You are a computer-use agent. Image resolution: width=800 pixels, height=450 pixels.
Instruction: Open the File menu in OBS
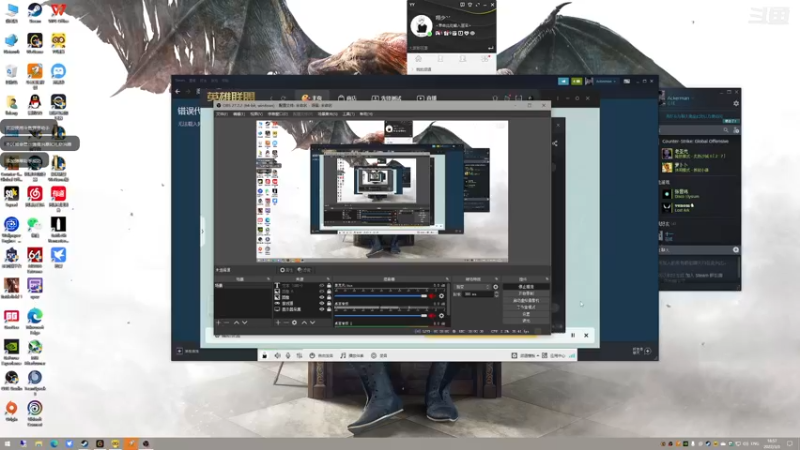tap(221, 114)
